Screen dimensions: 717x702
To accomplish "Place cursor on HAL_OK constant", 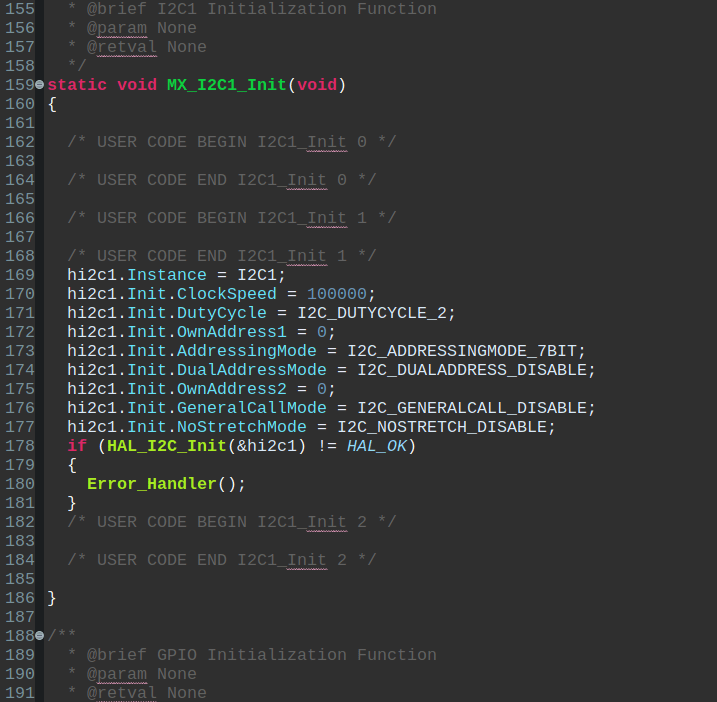I will [x=377, y=446].
